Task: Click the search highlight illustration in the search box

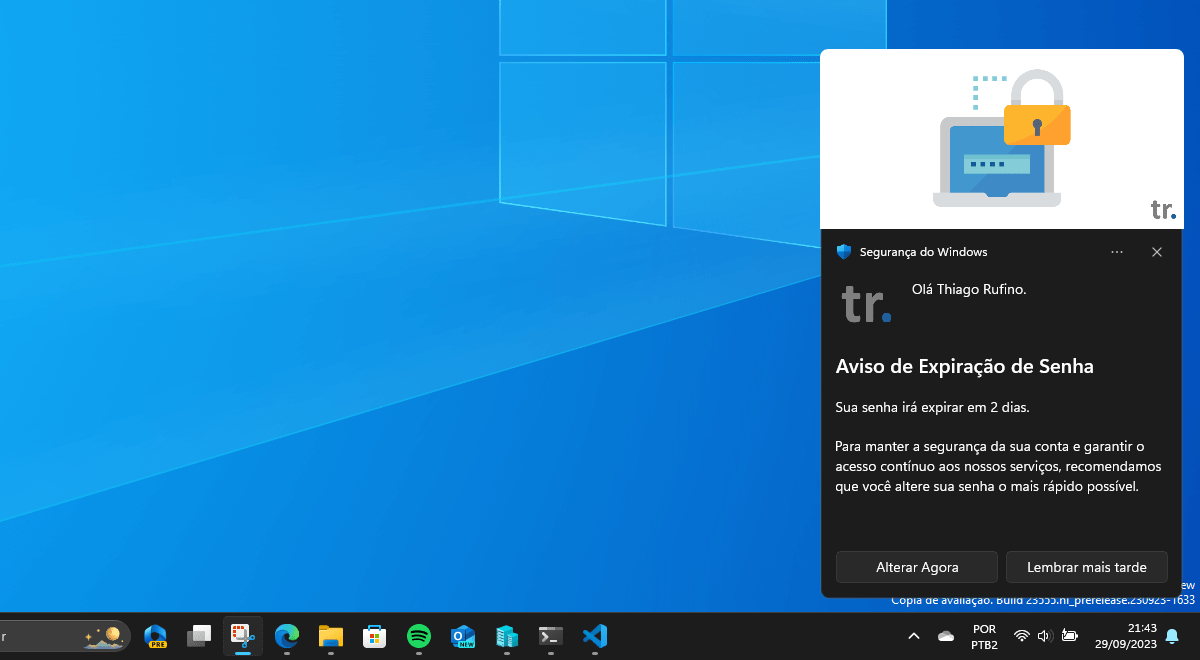Action: click(x=103, y=636)
